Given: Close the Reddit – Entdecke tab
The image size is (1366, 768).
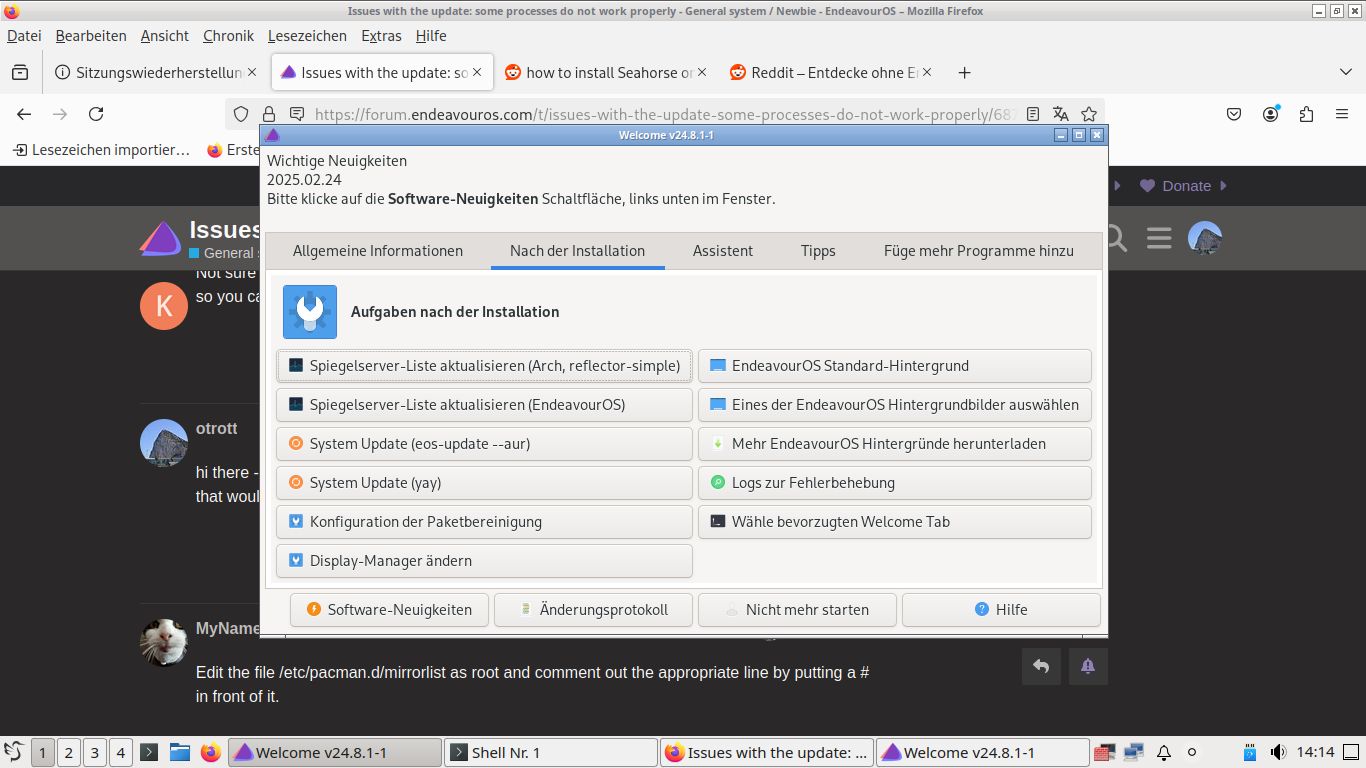Looking at the screenshot, I should tap(927, 73).
